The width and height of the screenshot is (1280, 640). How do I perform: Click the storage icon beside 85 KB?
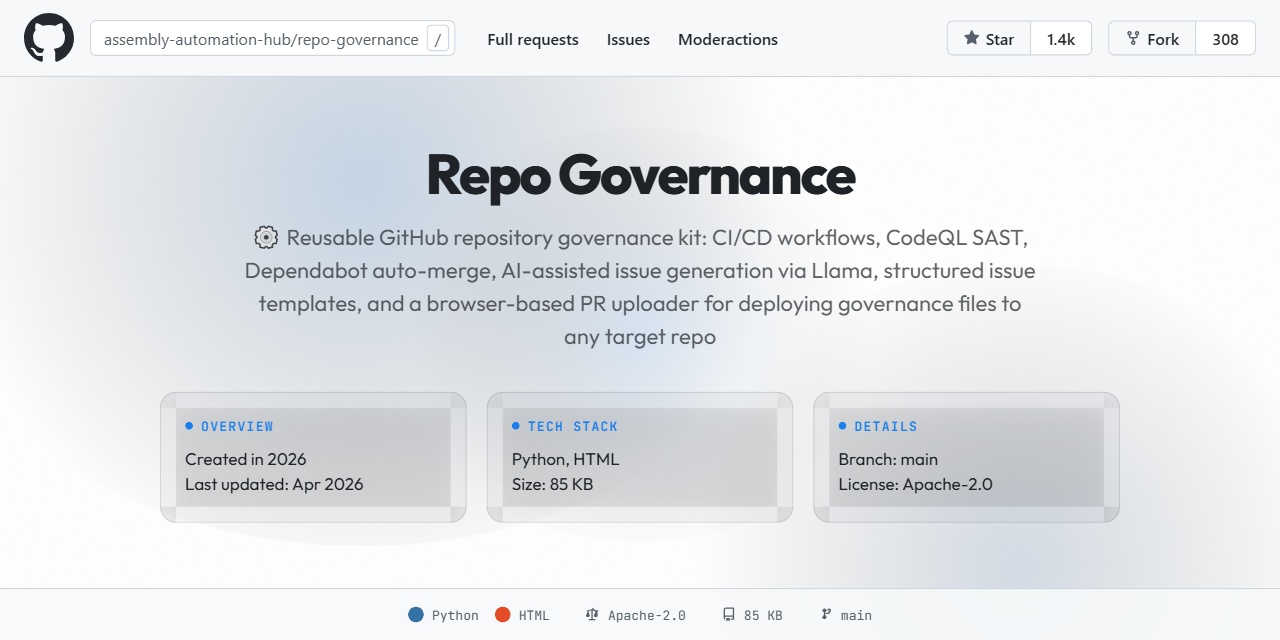[x=728, y=614]
